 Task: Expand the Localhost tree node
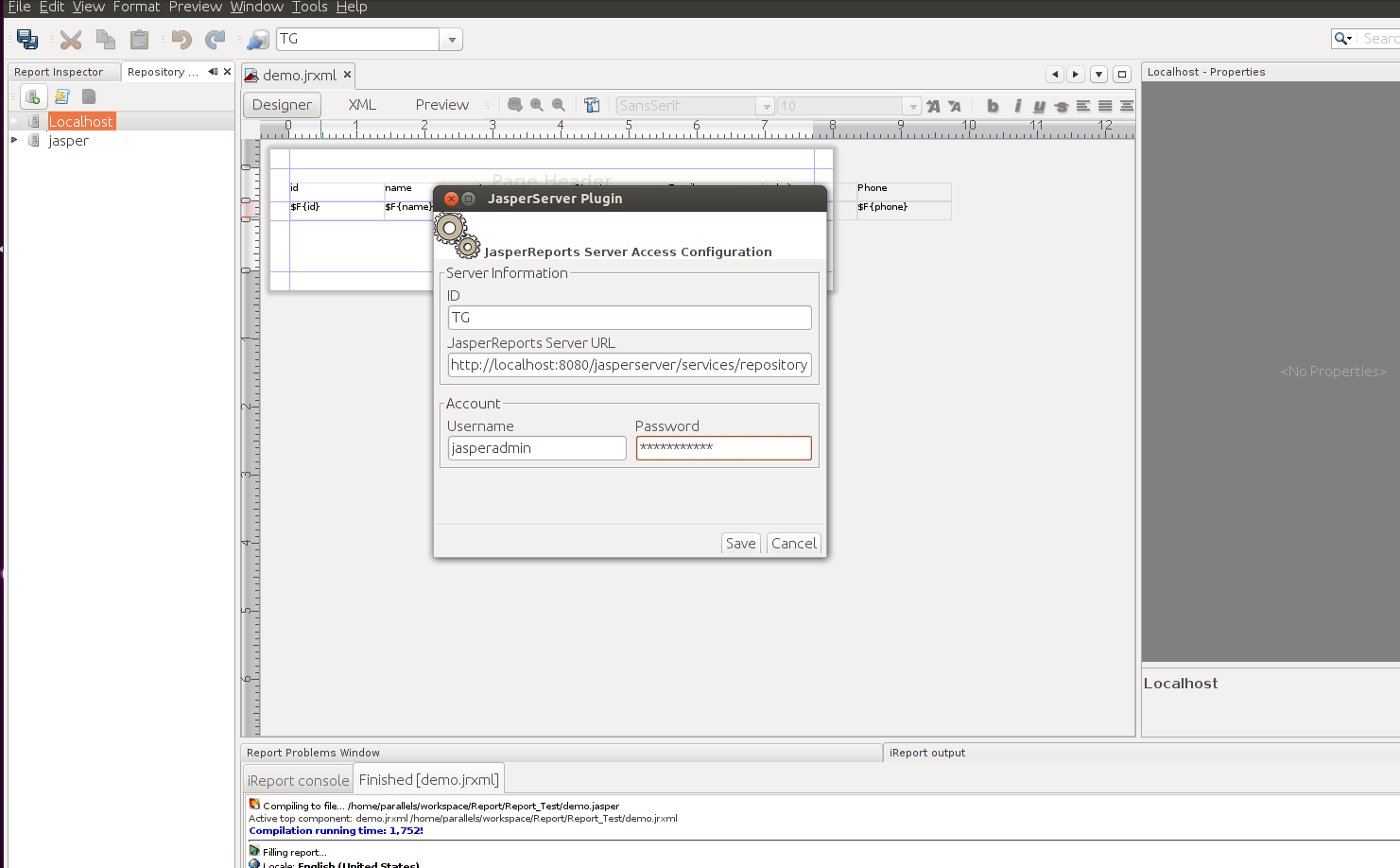[x=14, y=121]
